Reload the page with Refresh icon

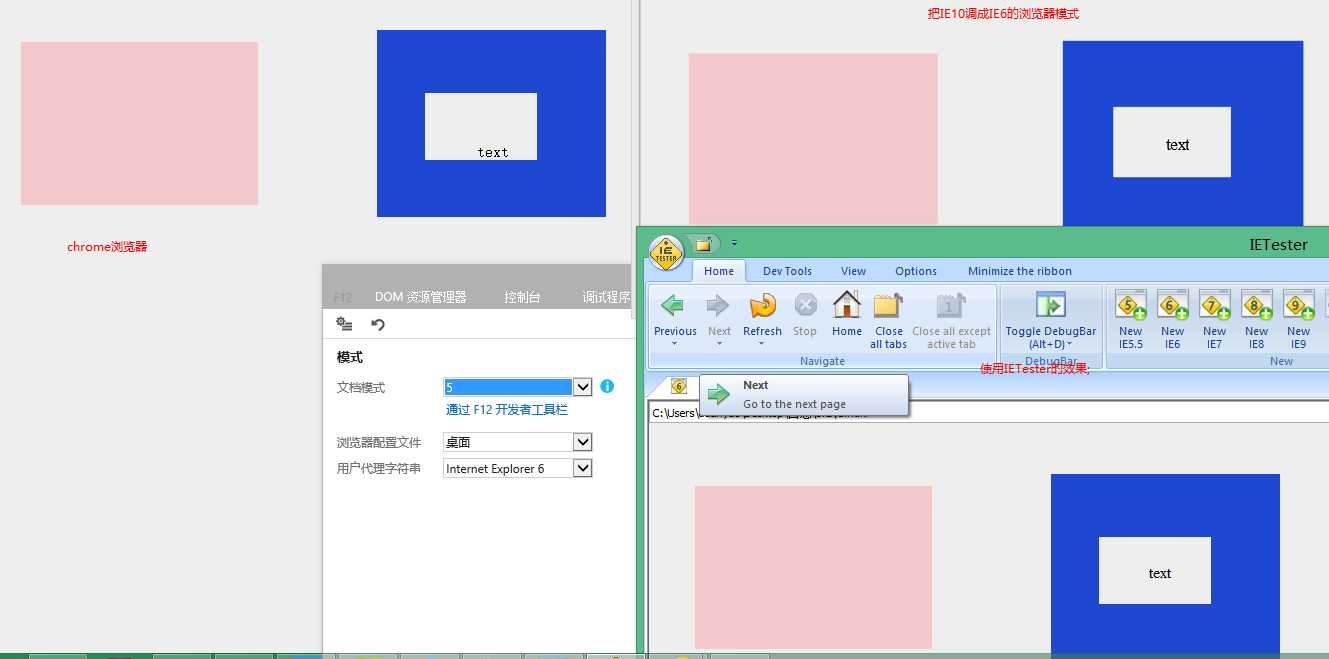coord(762,306)
